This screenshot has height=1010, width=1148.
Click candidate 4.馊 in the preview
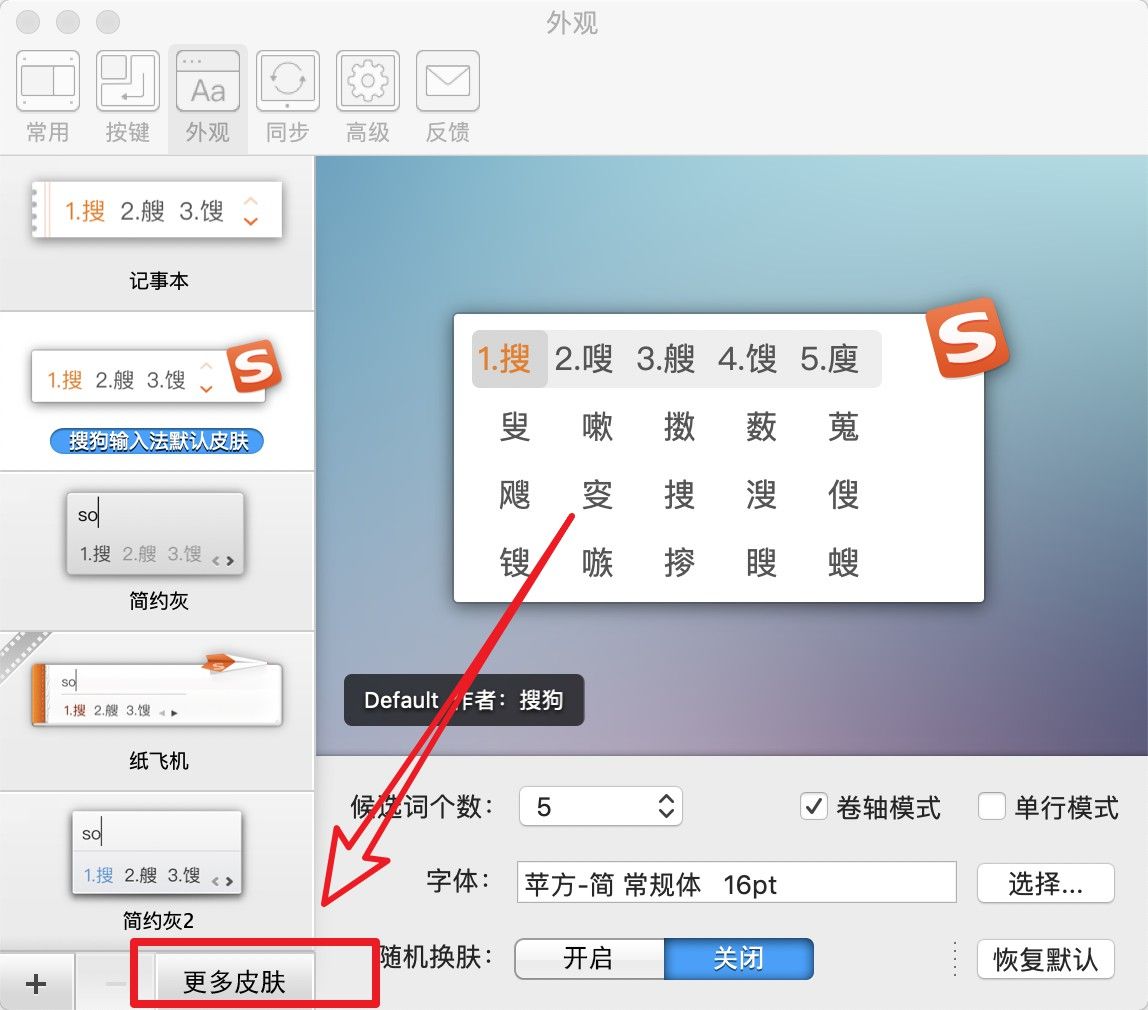click(748, 359)
